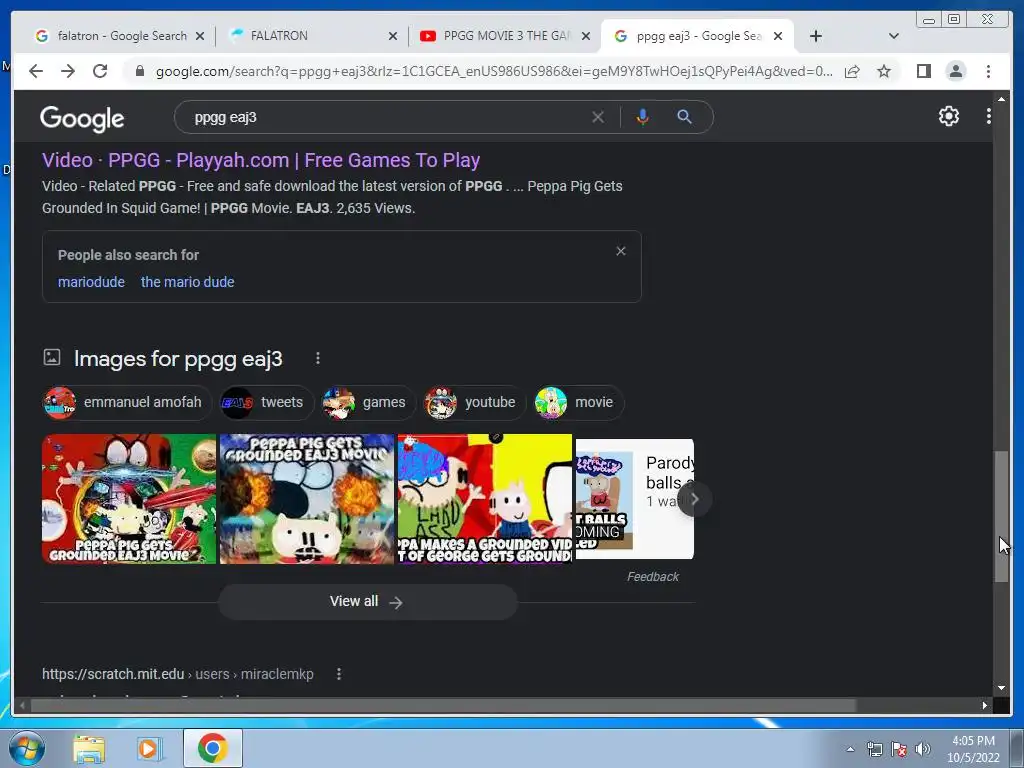
Task: Open the taskbar clock and date
Action: 972,749
